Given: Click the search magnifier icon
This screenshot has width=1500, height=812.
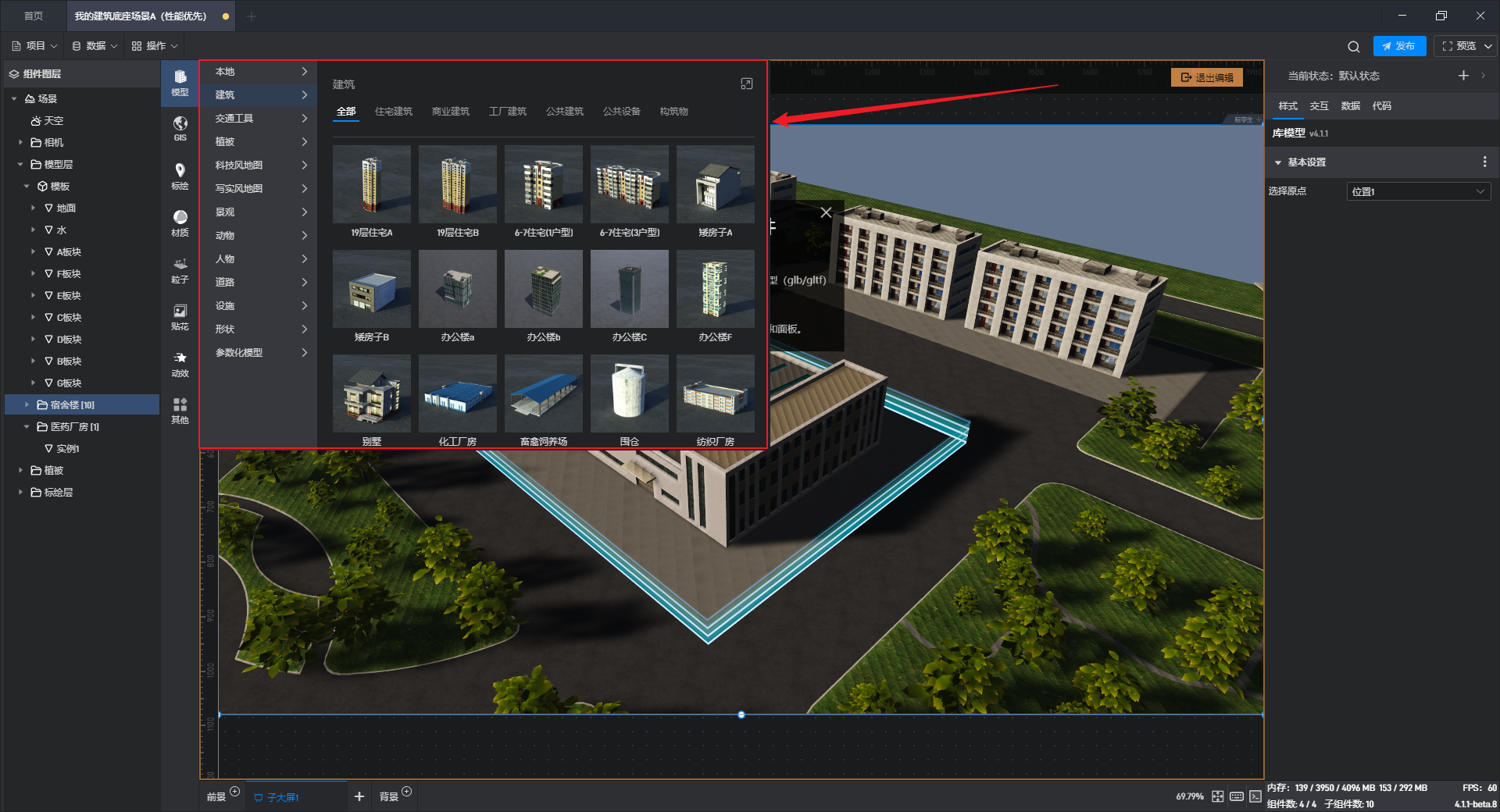Looking at the screenshot, I should [1353, 47].
